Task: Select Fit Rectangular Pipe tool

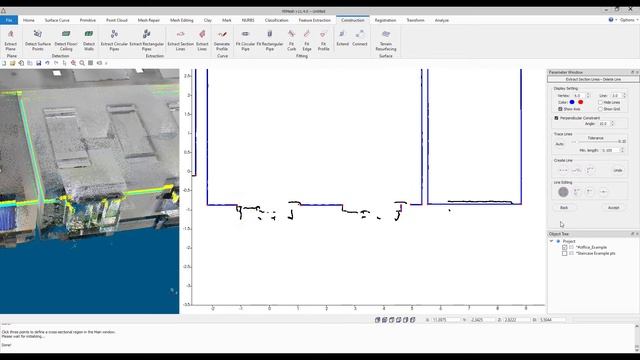Action: click(x=270, y=40)
